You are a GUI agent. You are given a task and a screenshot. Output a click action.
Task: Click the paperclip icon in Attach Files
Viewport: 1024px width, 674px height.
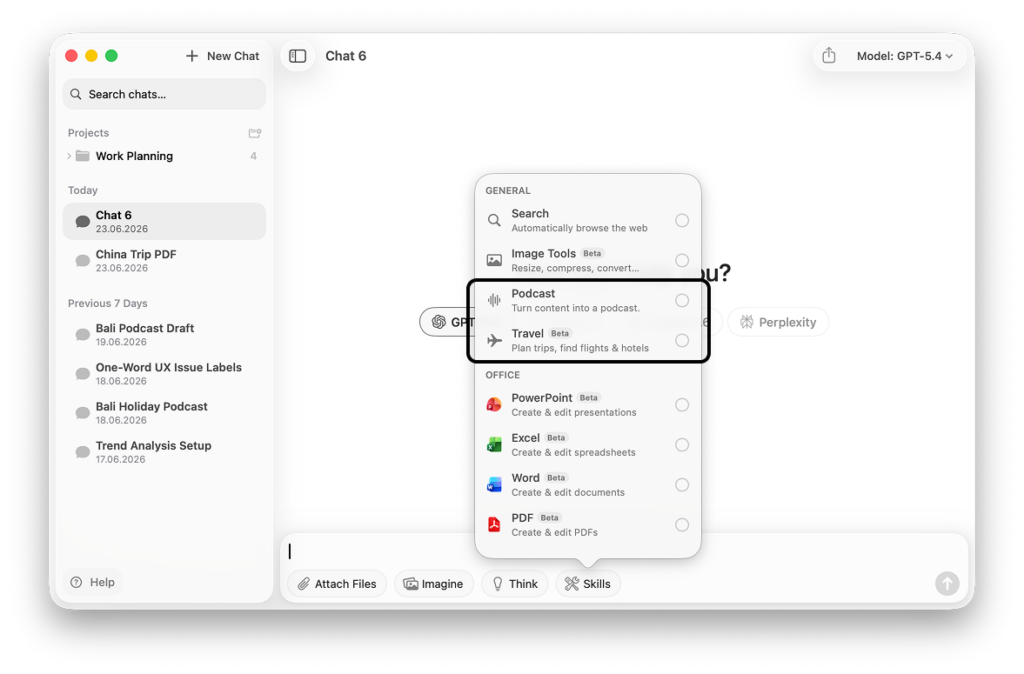click(304, 584)
